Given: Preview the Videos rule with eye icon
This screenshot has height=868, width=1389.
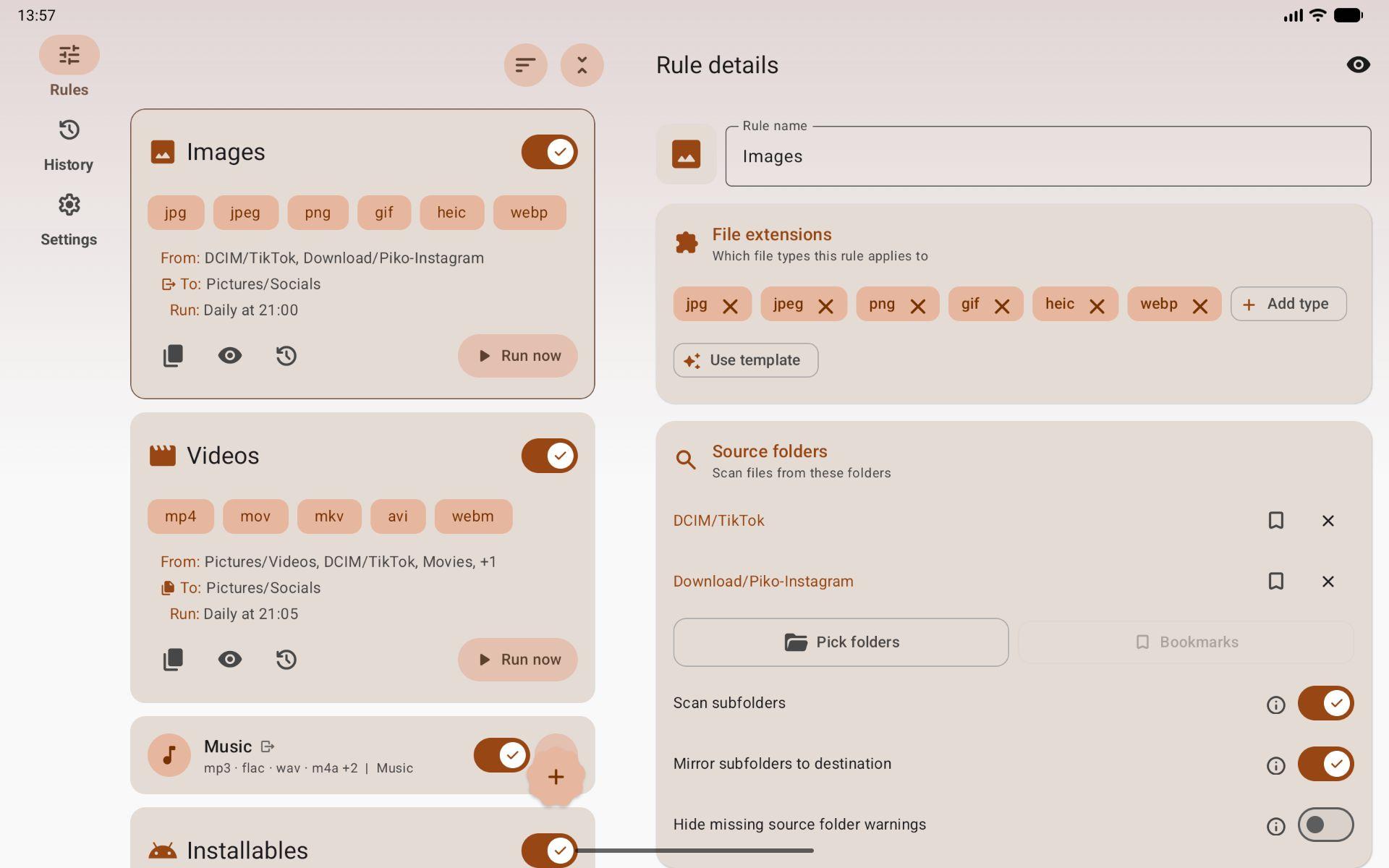Looking at the screenshot, I should [x=230, y=659].
